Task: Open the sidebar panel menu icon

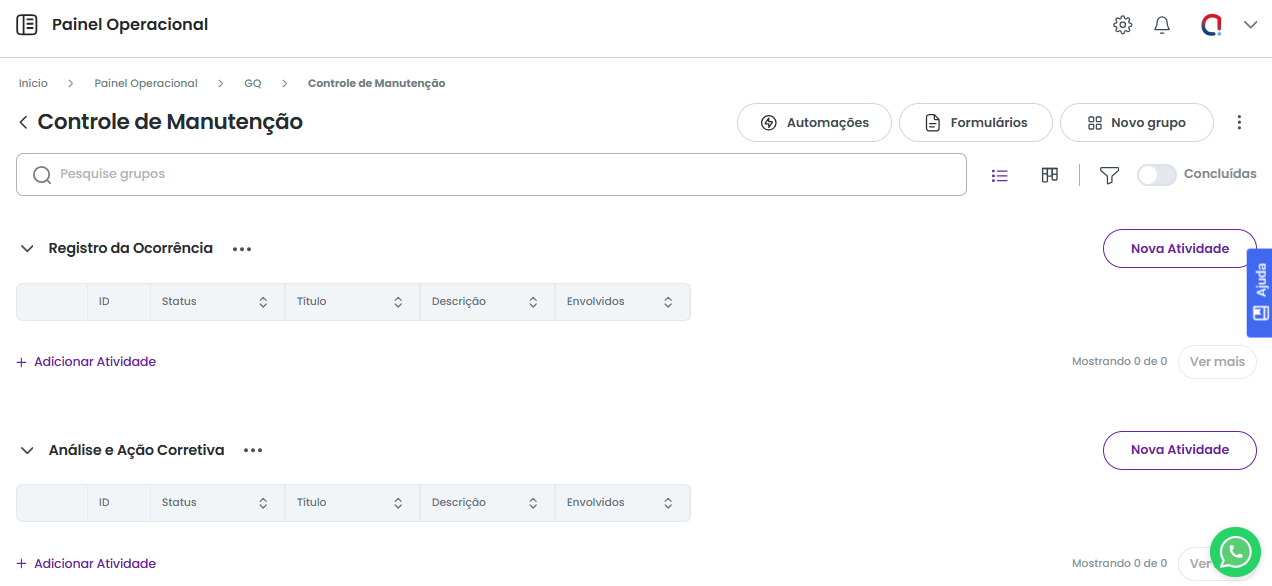Action: pyautogui.click(x=27, y=25)
